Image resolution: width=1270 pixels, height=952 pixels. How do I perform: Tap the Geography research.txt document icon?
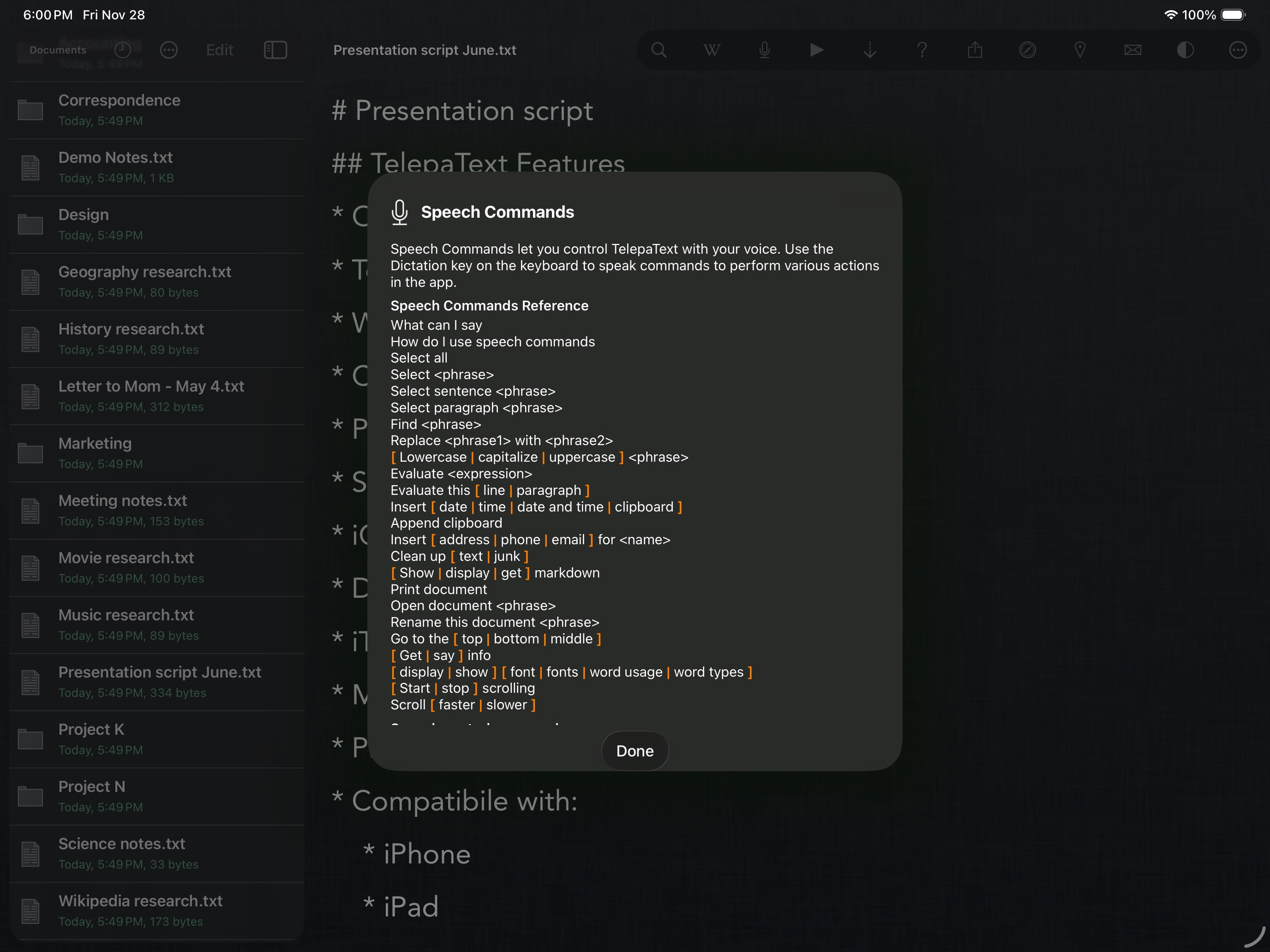(x=30, y=282)
